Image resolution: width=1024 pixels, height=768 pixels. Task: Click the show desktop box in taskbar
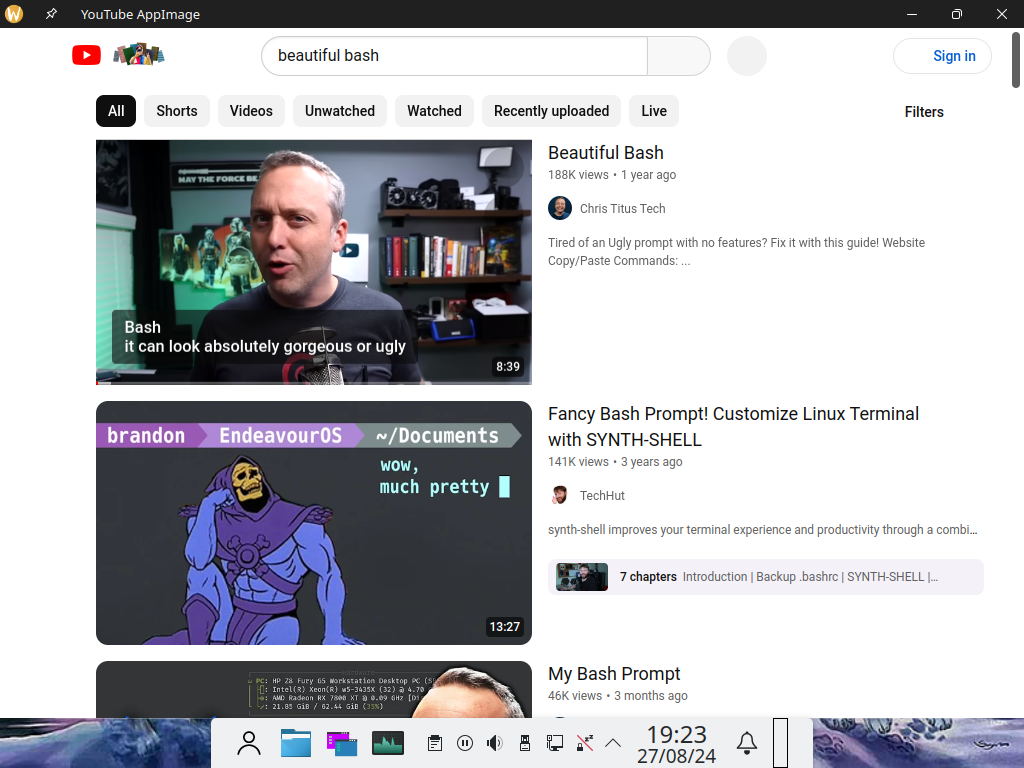pos(780,743)
